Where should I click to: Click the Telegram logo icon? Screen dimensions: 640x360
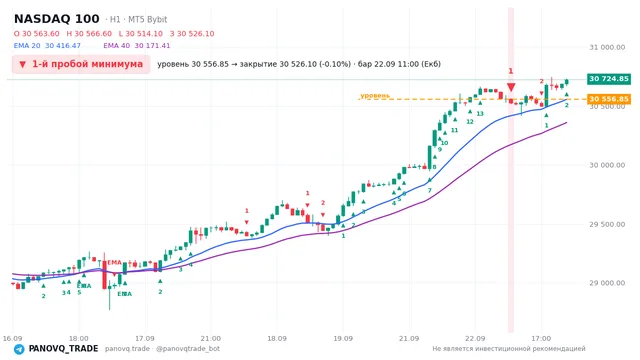click(x=19, y=349)
